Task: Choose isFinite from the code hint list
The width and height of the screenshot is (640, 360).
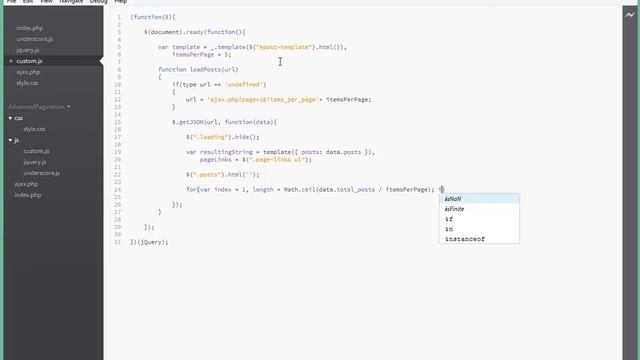Action: click(479, 209)
